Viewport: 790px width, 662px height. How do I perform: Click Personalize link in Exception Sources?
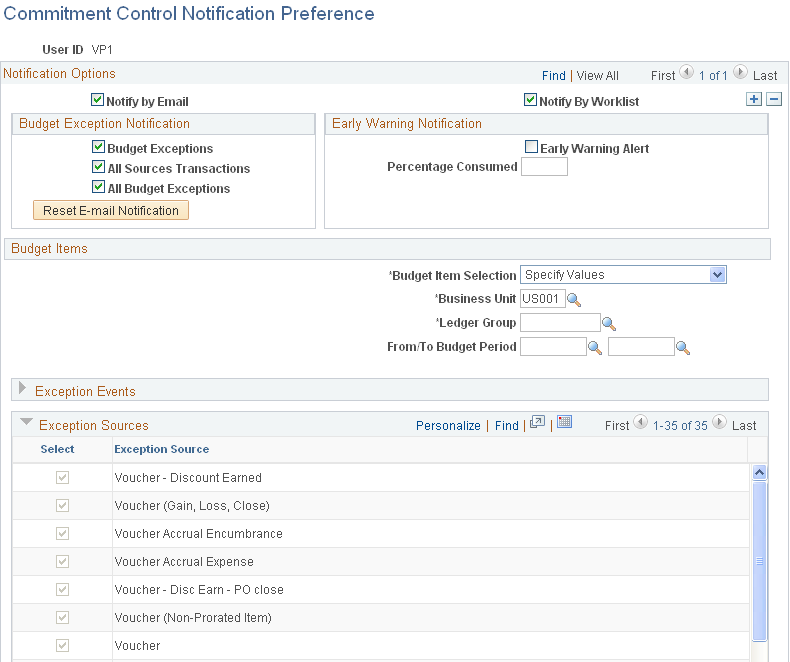click(x=448, y=426)
